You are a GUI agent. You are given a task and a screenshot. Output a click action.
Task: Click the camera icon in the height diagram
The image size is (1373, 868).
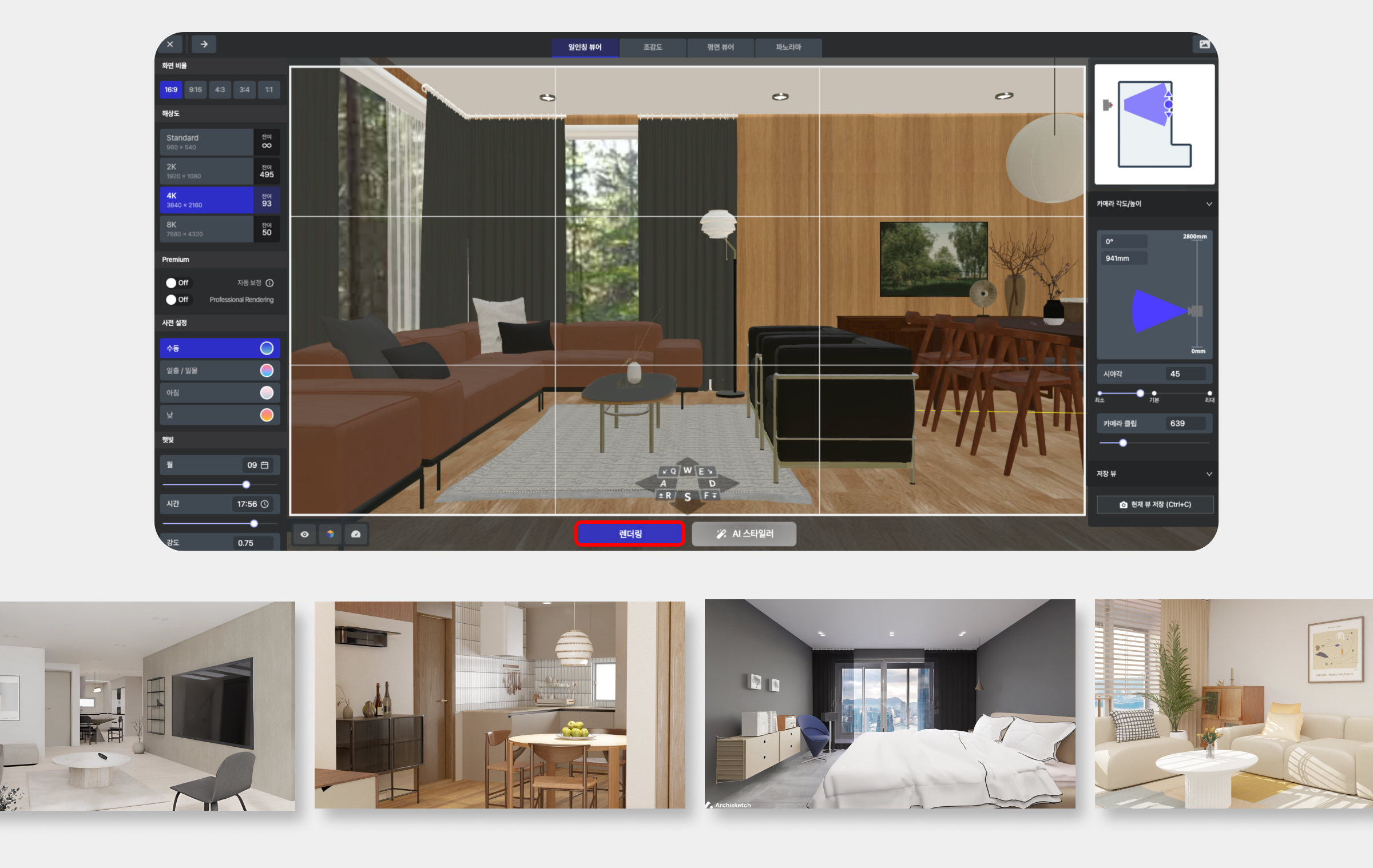tap(1195, 311)
